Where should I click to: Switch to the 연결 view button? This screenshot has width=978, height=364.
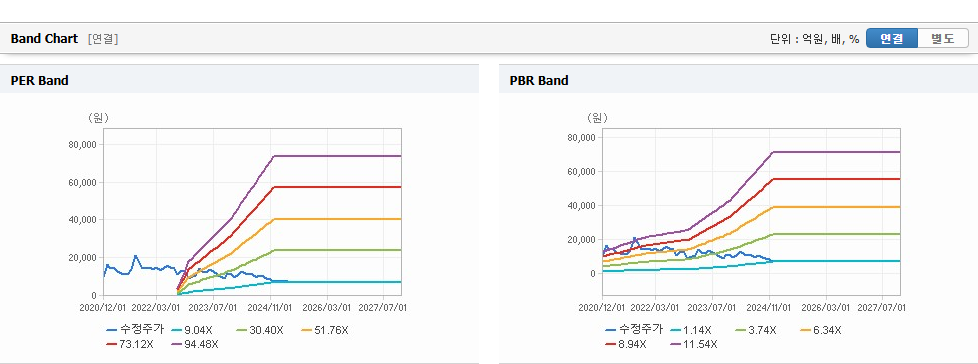point(892,39)
